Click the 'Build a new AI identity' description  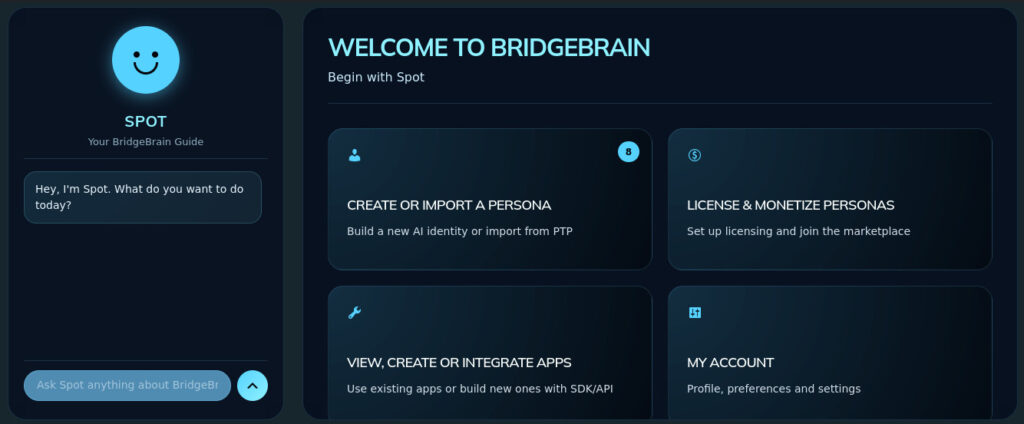[x=459, y=231]
